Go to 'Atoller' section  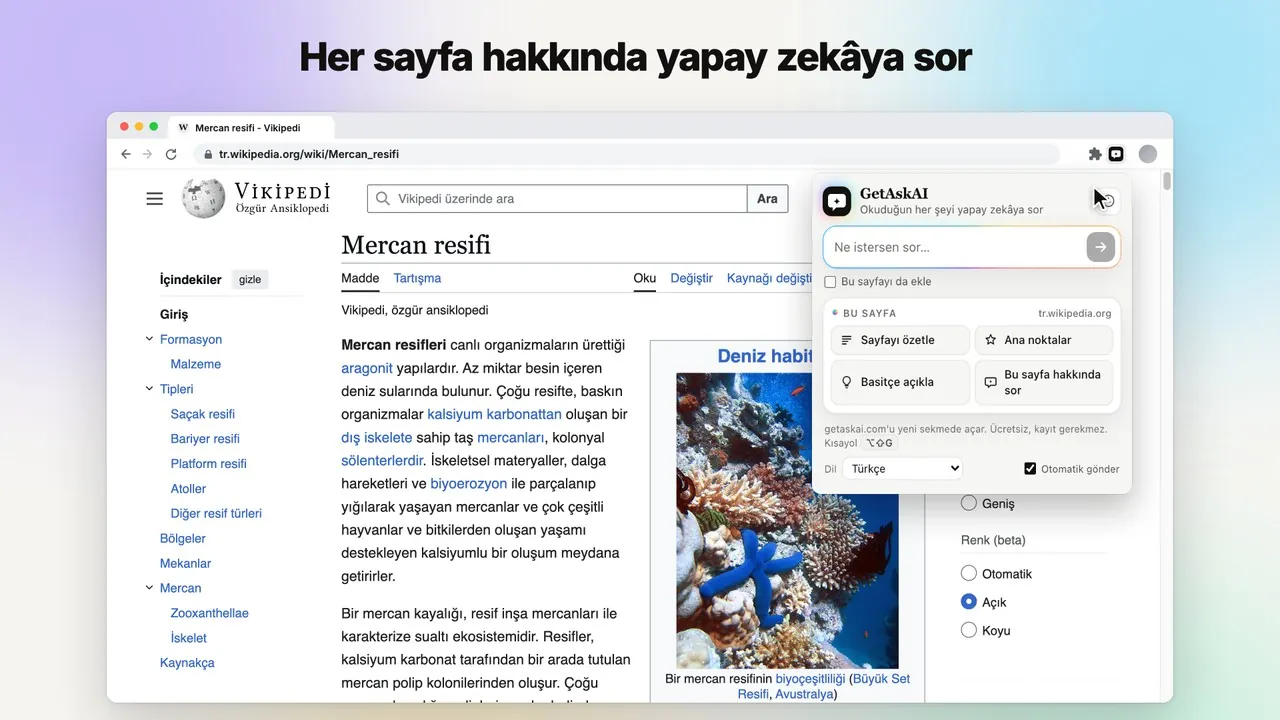(x=188, y=489)
